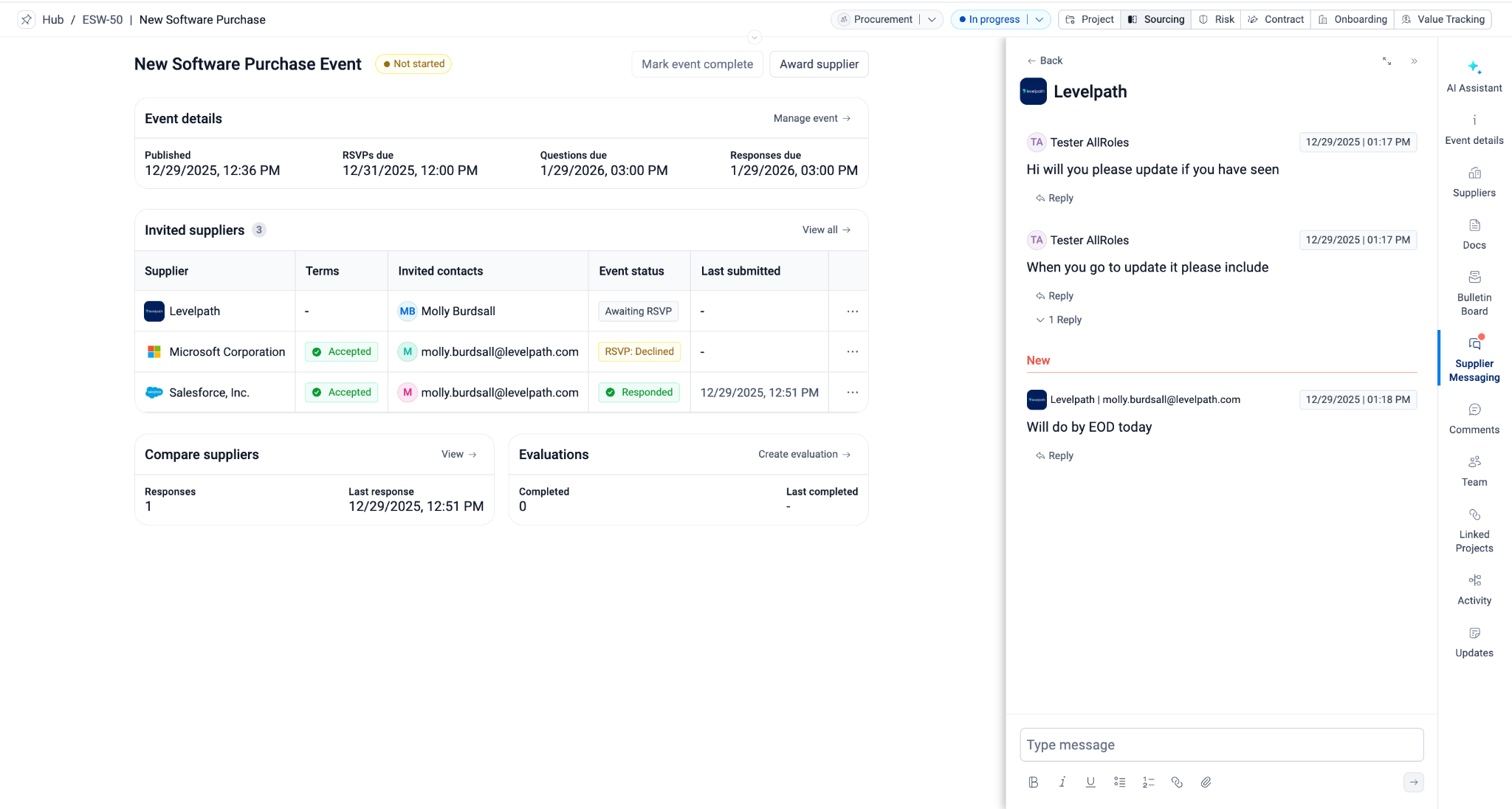The width and height of the screenshot is (1512, 809).
Task: Click the attach file paperclip icon
Action: coord(1206,782)
